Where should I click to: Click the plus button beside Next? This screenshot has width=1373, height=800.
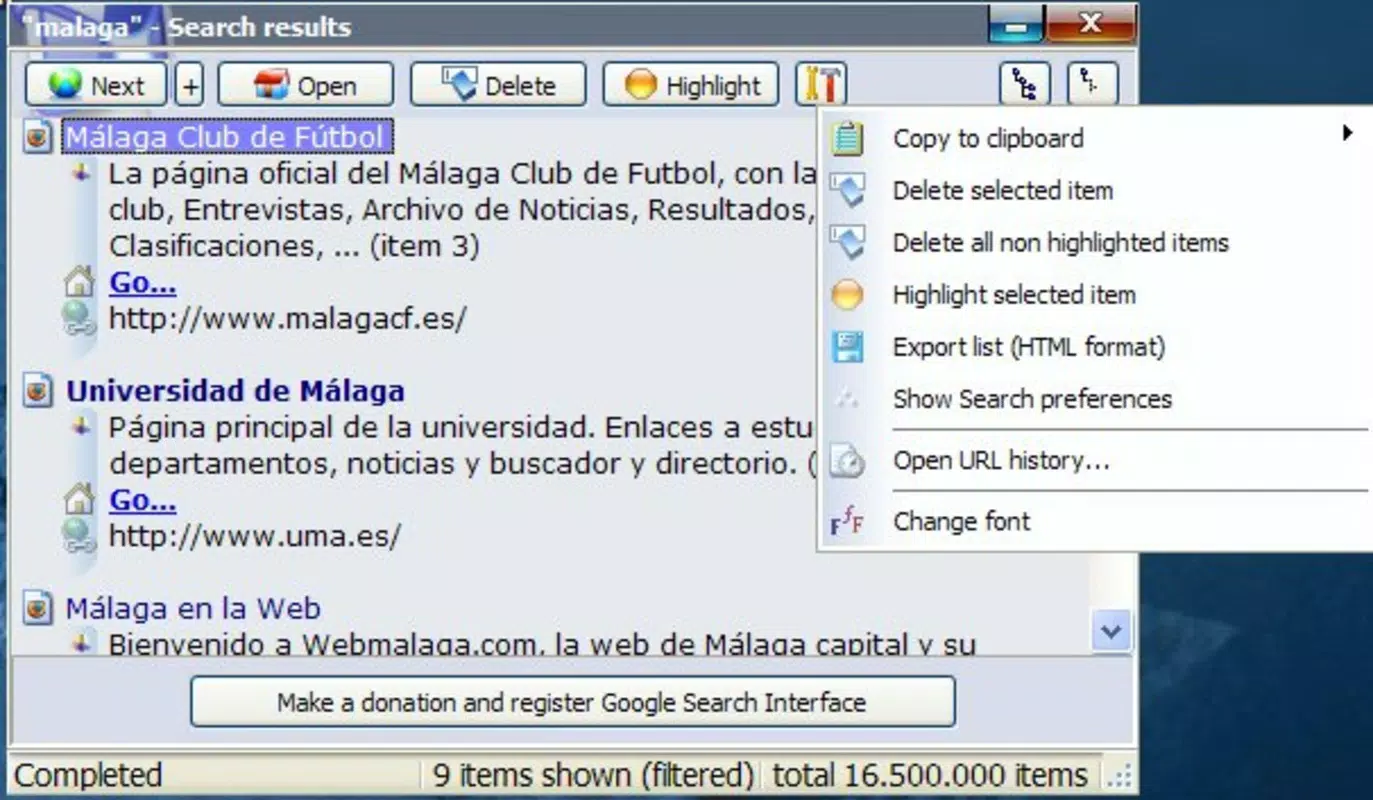coord(191,85)
